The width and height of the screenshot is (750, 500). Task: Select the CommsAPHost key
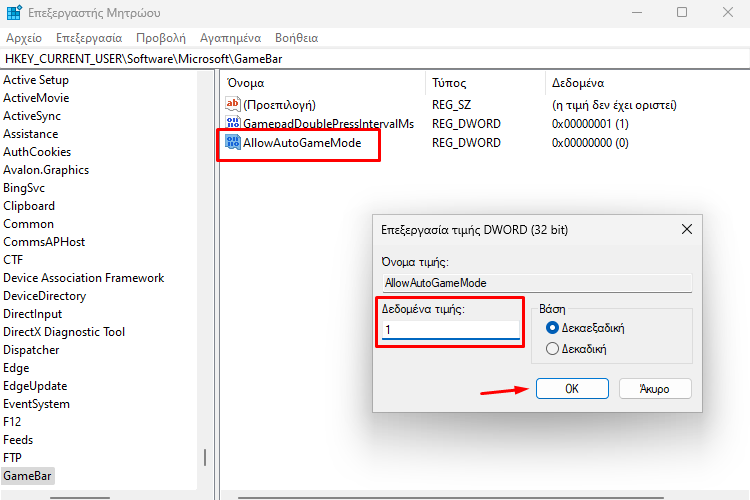point(44,242)
